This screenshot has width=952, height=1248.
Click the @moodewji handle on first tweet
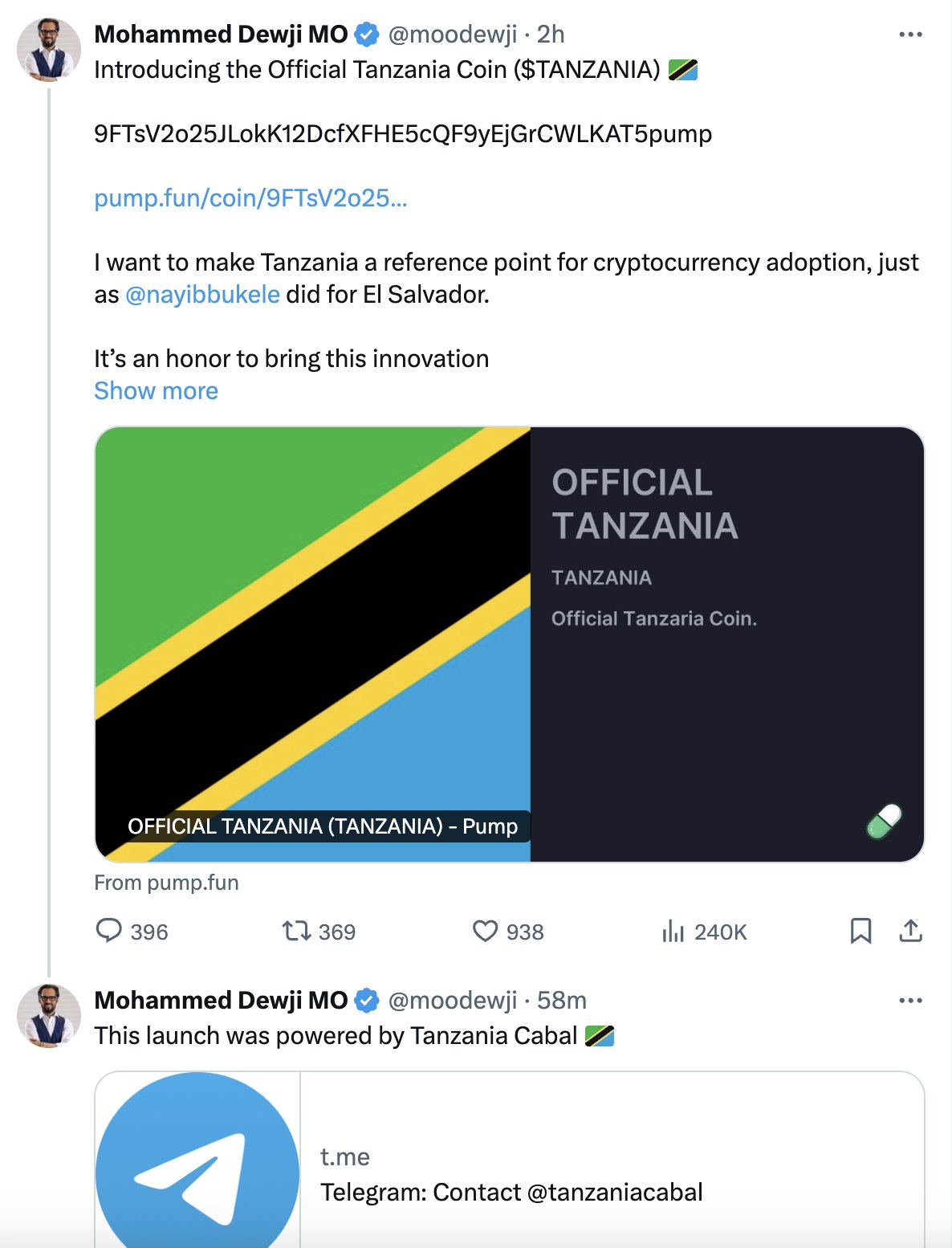click(x=453, y=35)
